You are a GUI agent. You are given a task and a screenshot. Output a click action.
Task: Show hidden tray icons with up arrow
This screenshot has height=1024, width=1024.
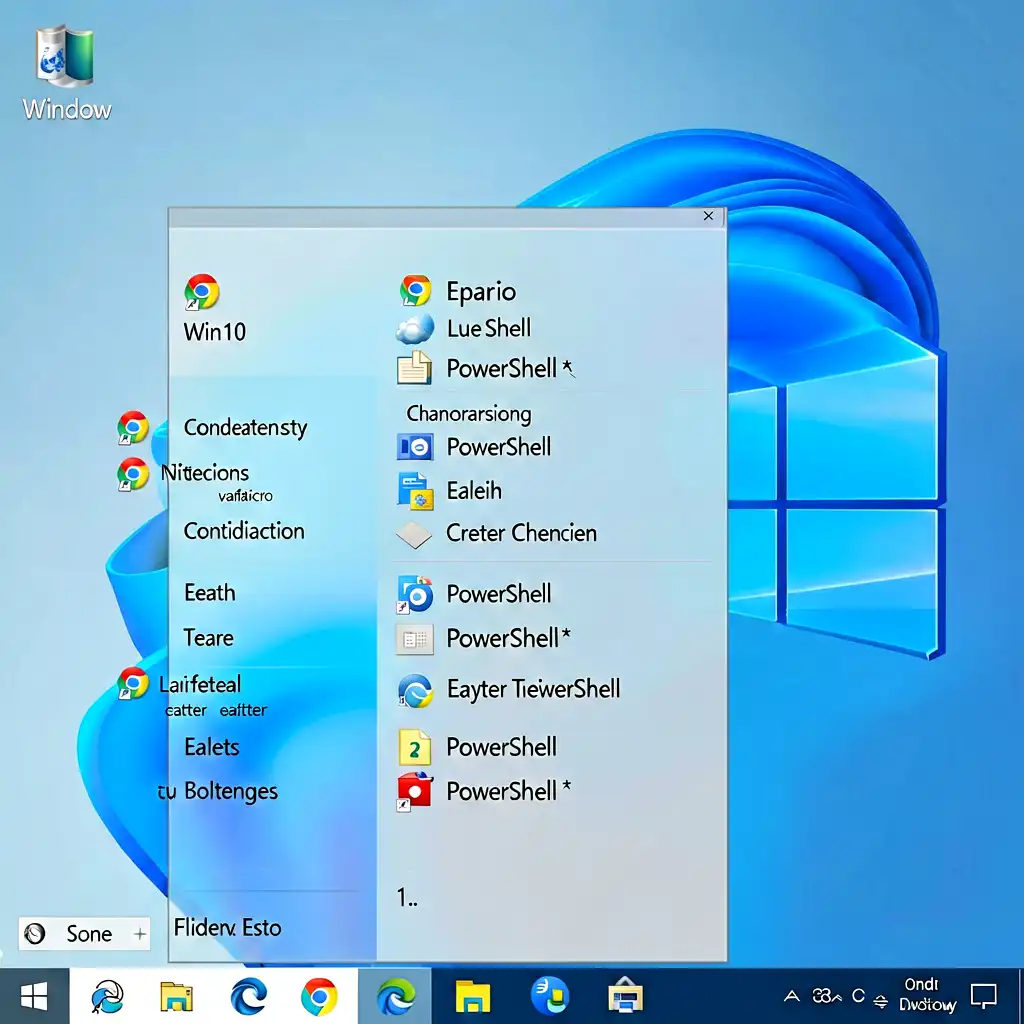coord(792,996)
